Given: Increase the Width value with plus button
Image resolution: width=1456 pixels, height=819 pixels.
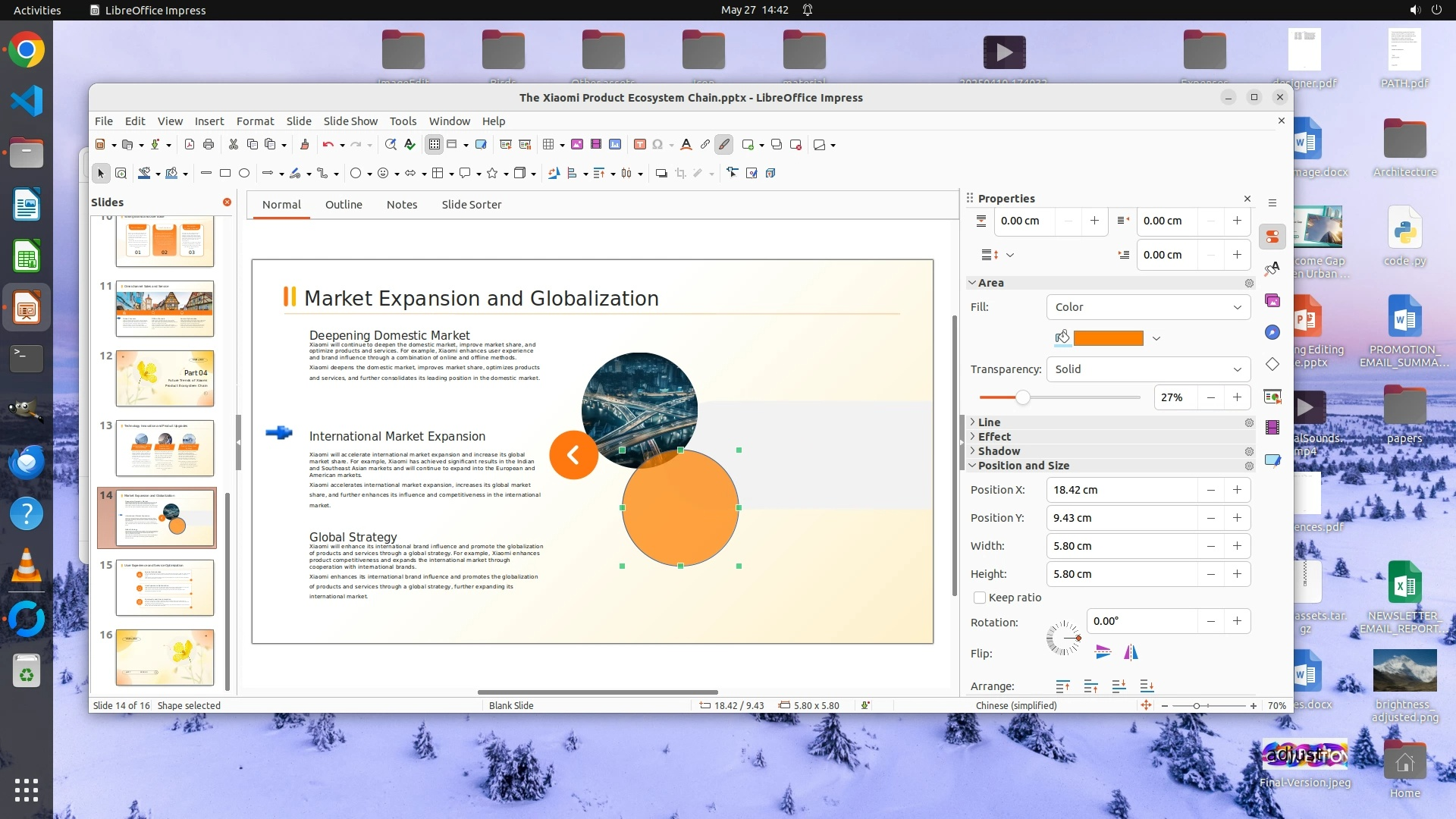Looking at the screenshot, I should (x=1237, y=546).
